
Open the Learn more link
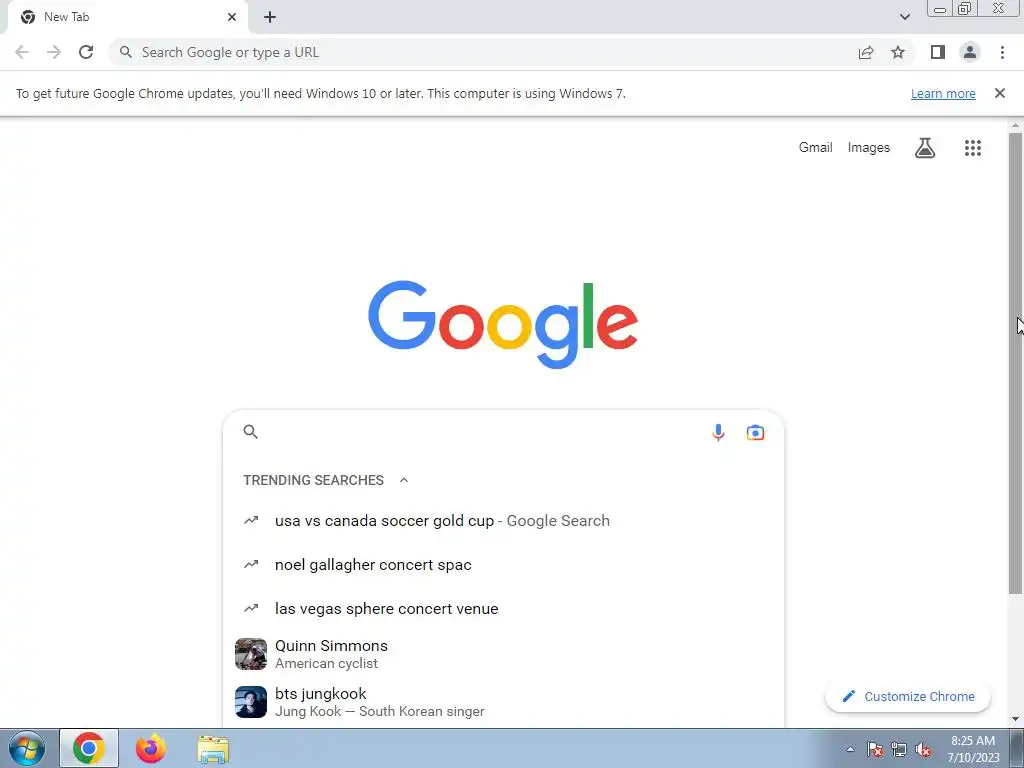click(x=943, y=93)
